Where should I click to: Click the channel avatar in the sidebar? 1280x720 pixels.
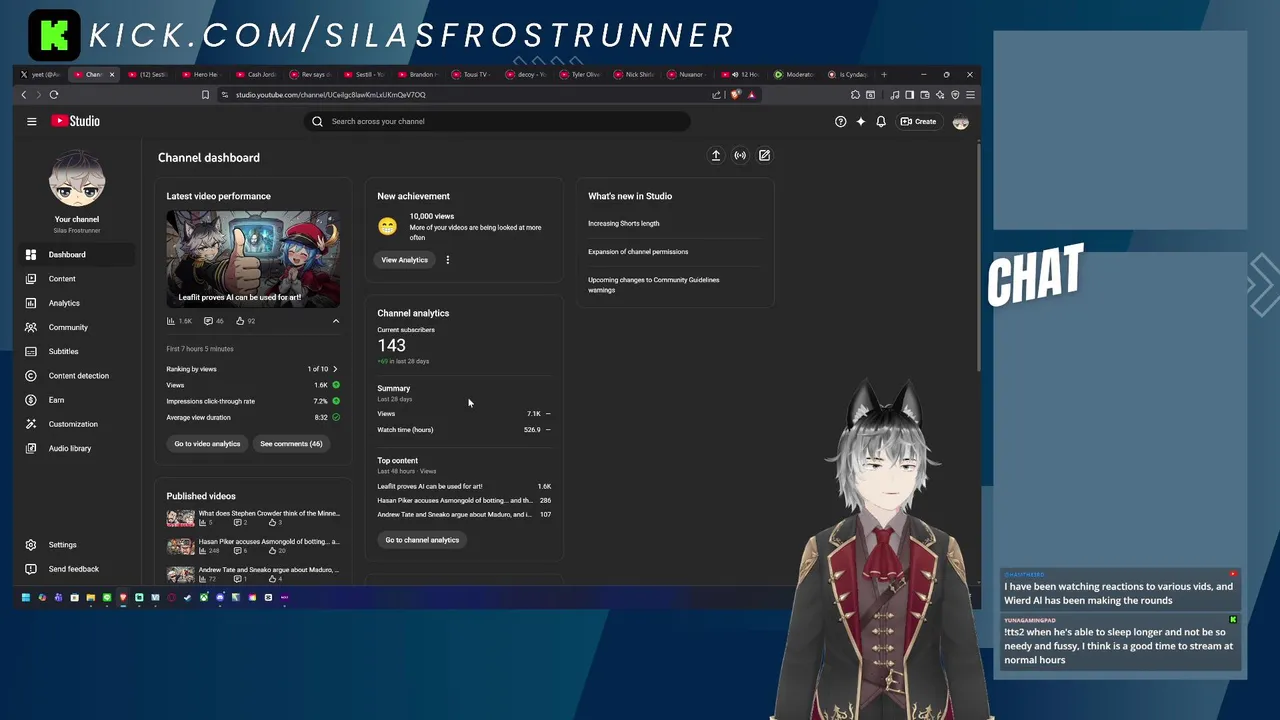(x=77, y=180)
